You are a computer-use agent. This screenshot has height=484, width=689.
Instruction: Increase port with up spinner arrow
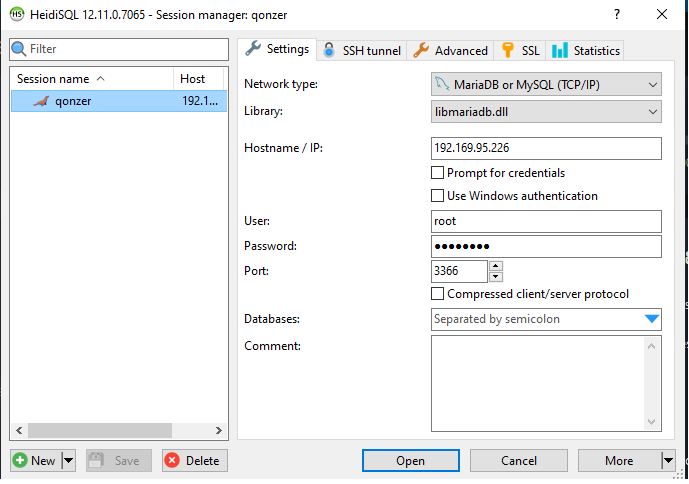tap(496, 266)
